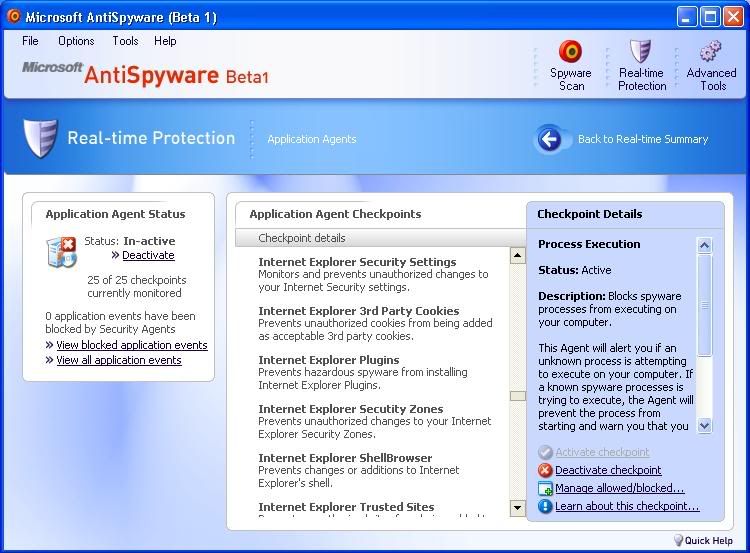Image resolution: width=750 pixels, height=553 pixels.
Task: Open the Spyware Scan section
Action: click(x=571, y=66)
